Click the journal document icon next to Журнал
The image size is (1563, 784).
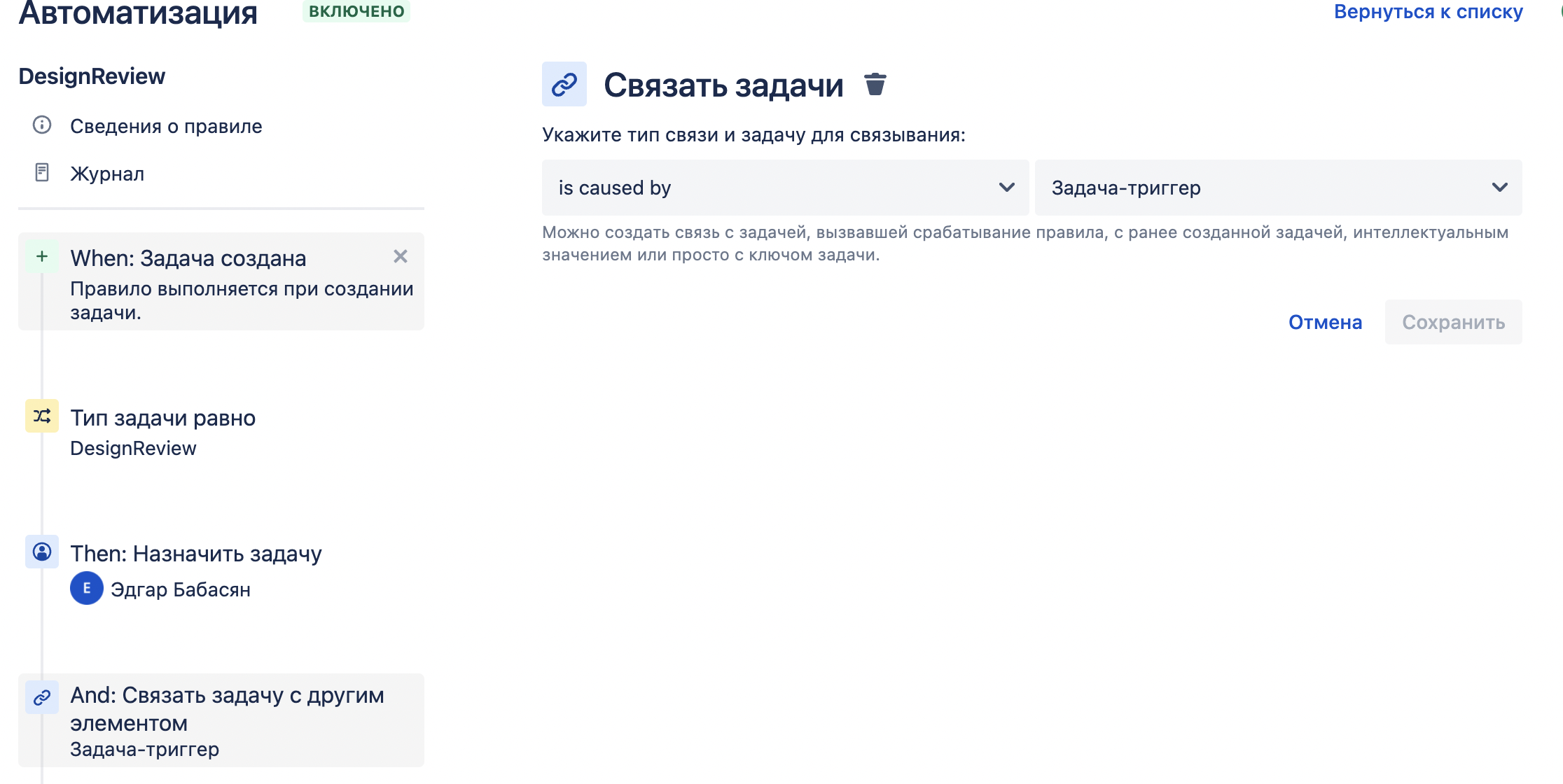click(42, 172)
